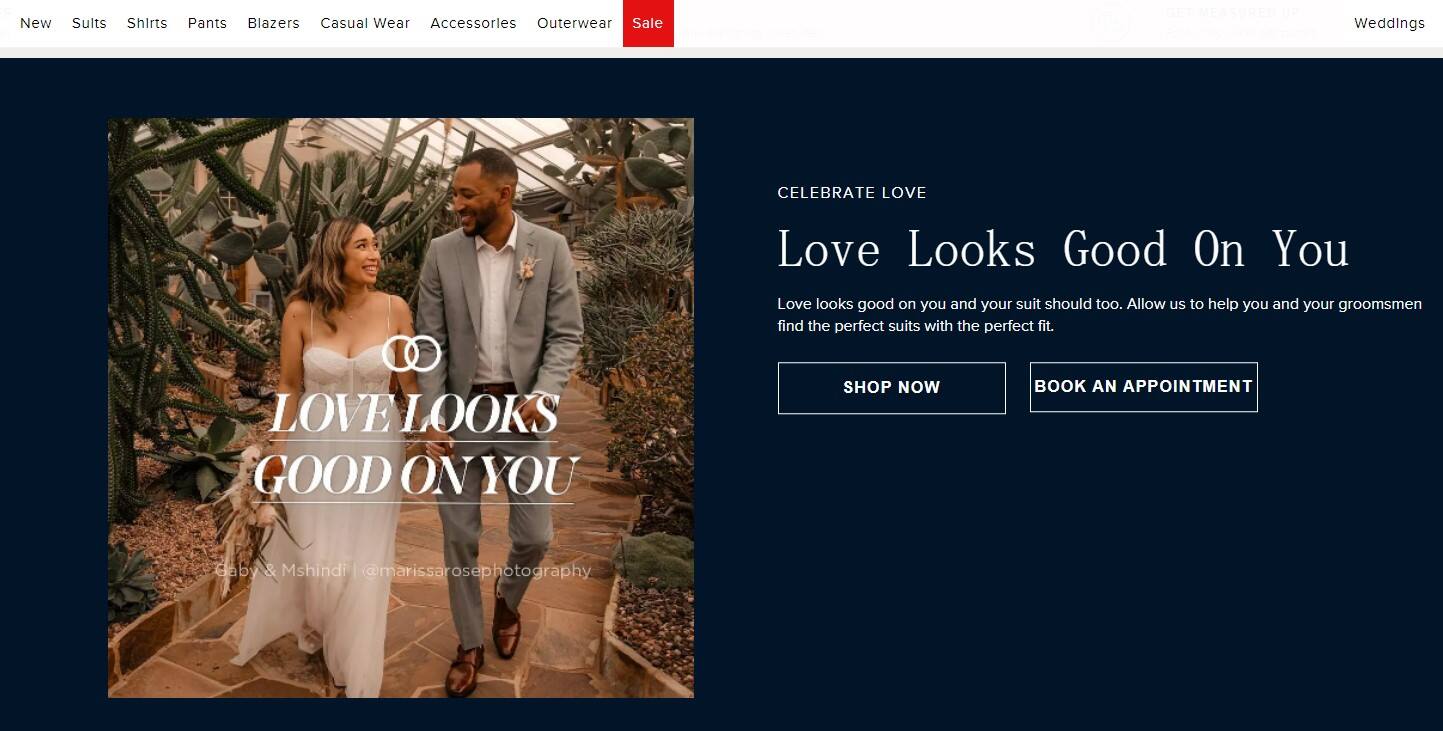Image resolution: width=1443 pixels, height=731 pixels.
Task: Open the Accessories menu
Action: pos(473,23)
